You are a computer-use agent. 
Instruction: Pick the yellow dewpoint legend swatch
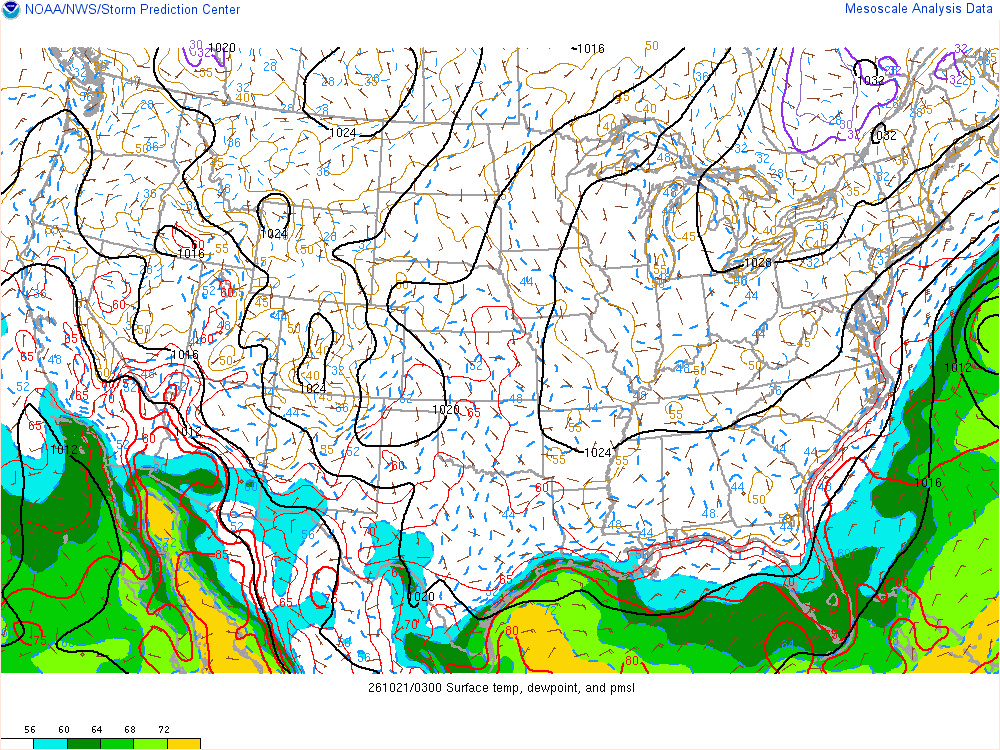click(x=184, y=744)
